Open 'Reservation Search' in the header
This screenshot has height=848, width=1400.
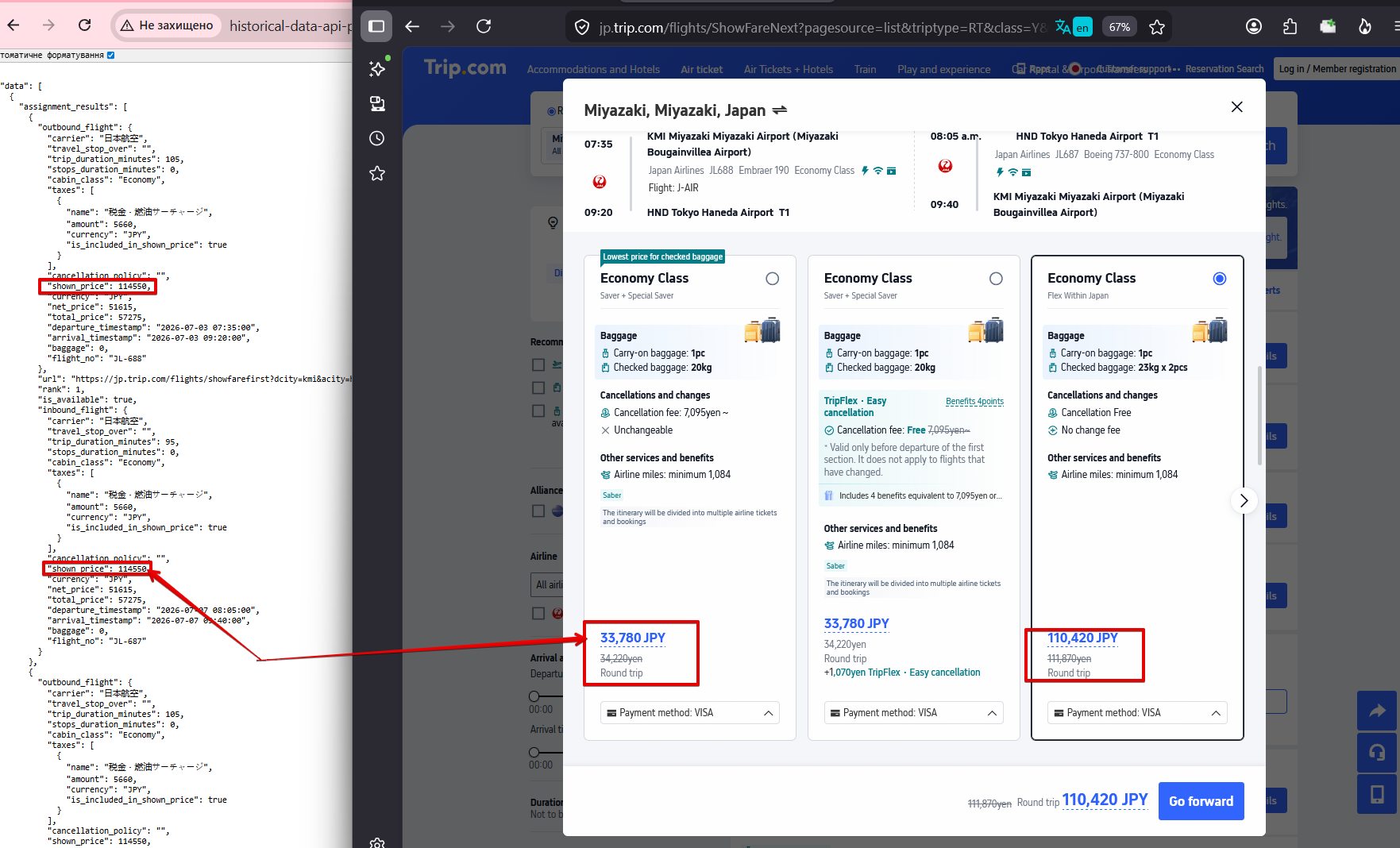coord(1225,69)
